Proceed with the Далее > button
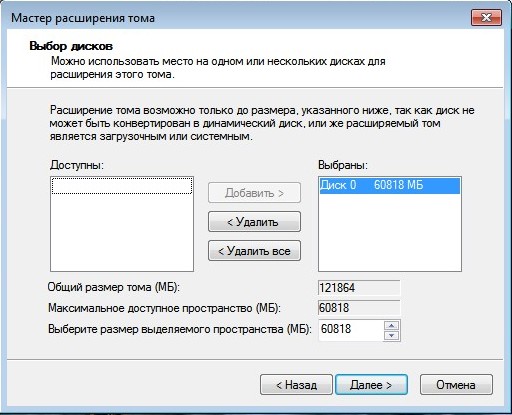 pos(371,385)
